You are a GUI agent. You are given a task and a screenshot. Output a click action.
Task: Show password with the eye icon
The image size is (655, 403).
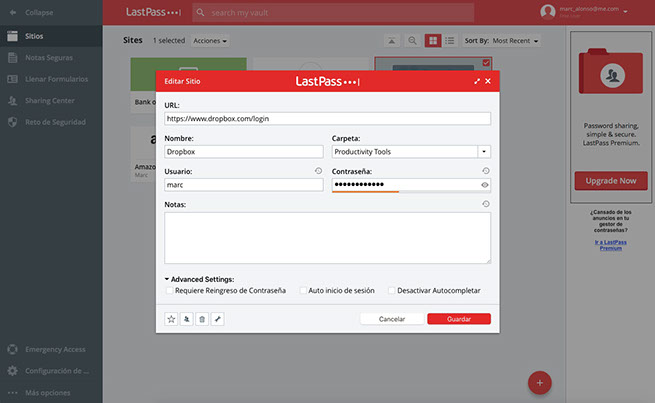[x=484, y=185]
